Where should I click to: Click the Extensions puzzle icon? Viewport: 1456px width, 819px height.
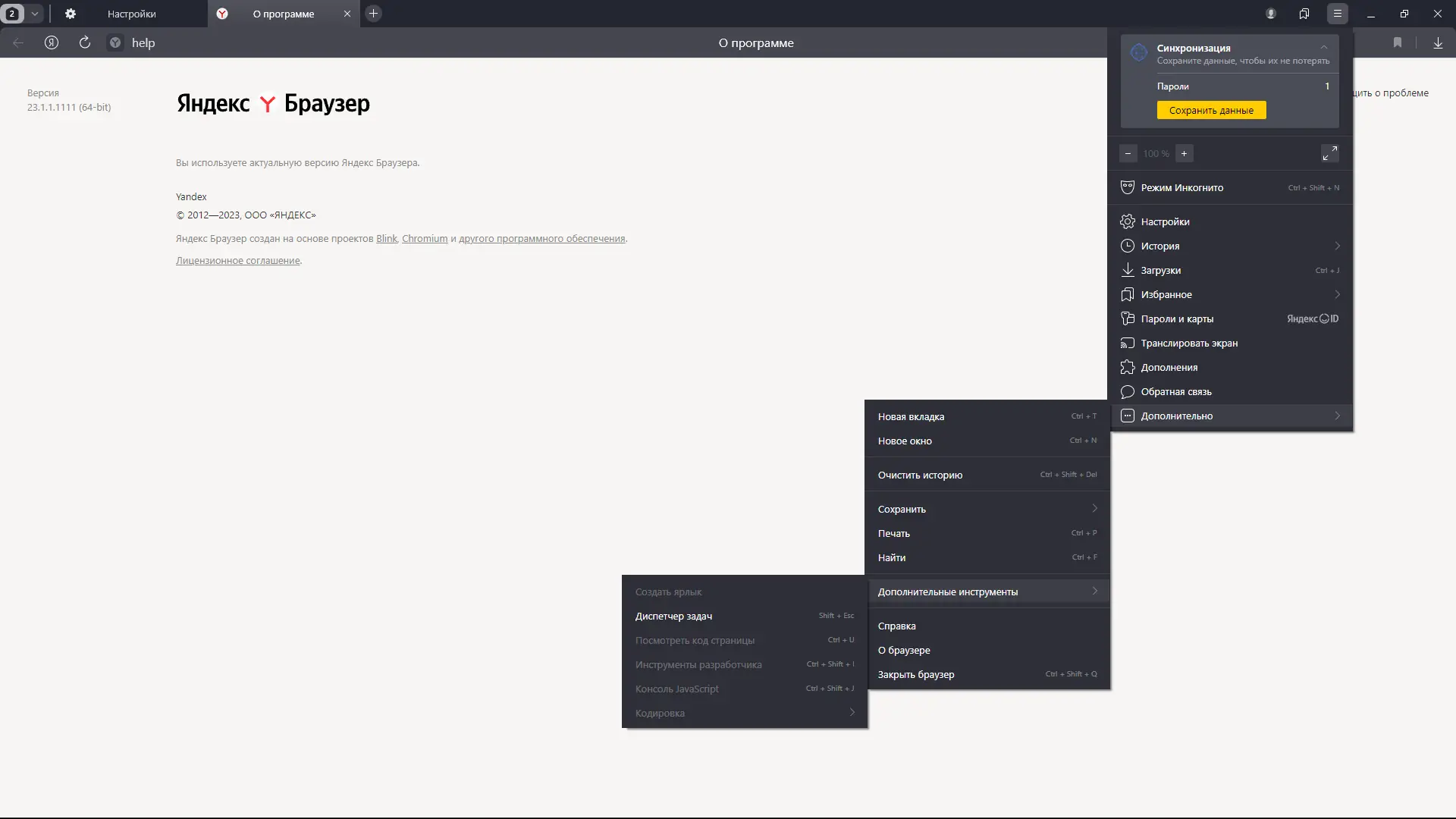click(x=1128, y=367)
